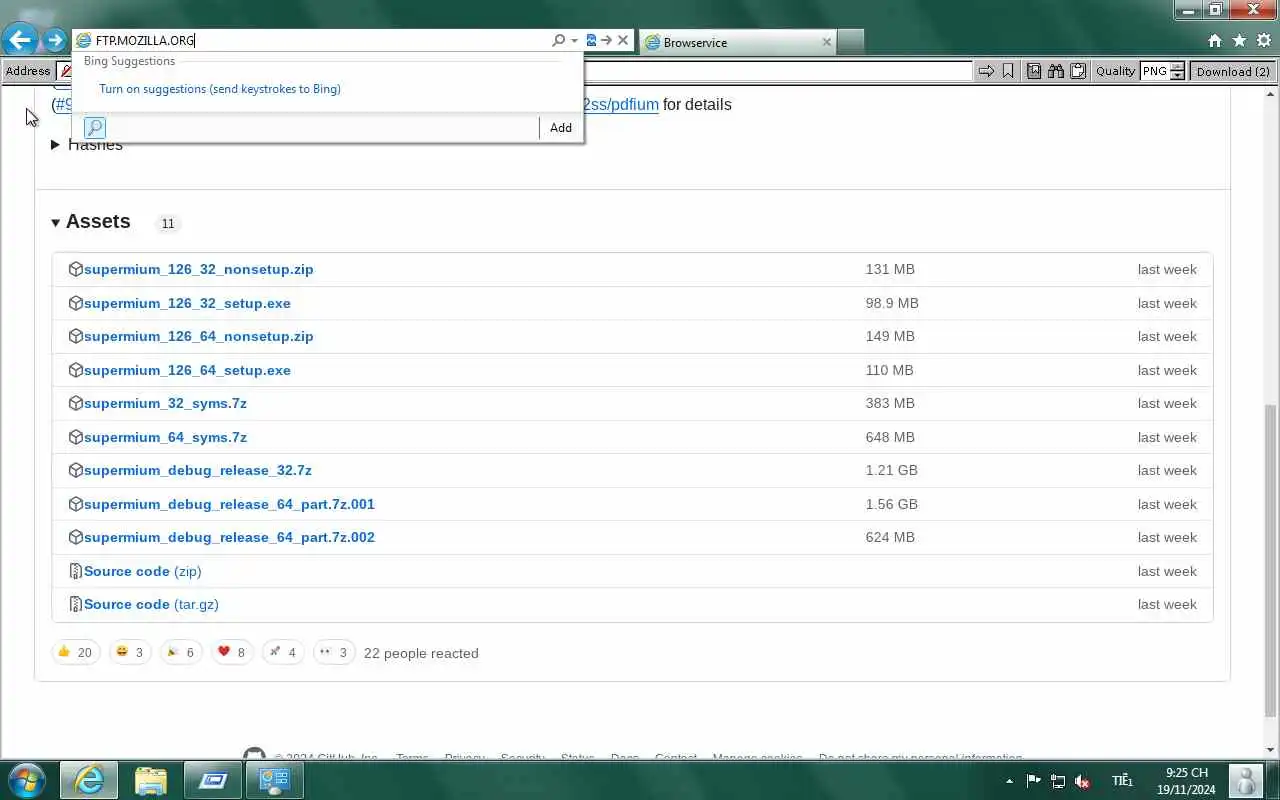This screenshot has width=1280, height=800.
Task: Click the Go arrow in the IE address bar
Action: (x=606, y=41)
